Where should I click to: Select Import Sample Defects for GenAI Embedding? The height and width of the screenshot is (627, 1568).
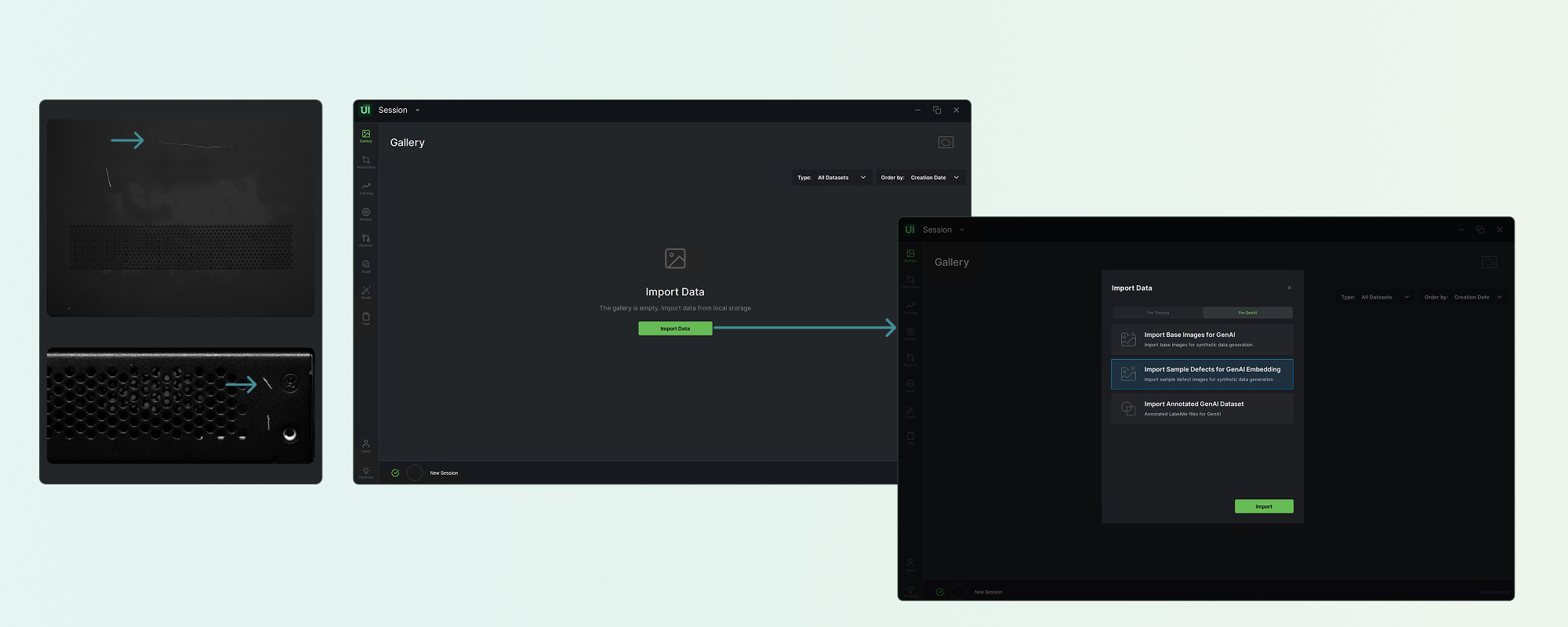[1202, 374]
